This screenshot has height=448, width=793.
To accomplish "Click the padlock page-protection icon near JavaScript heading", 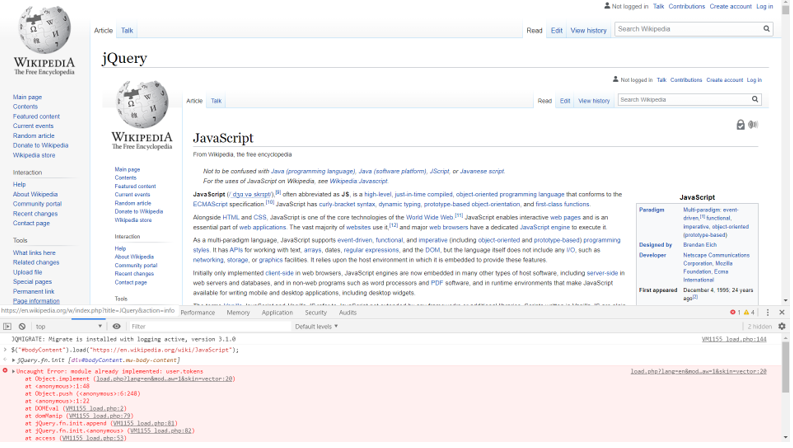I will [x=742, y=125].
